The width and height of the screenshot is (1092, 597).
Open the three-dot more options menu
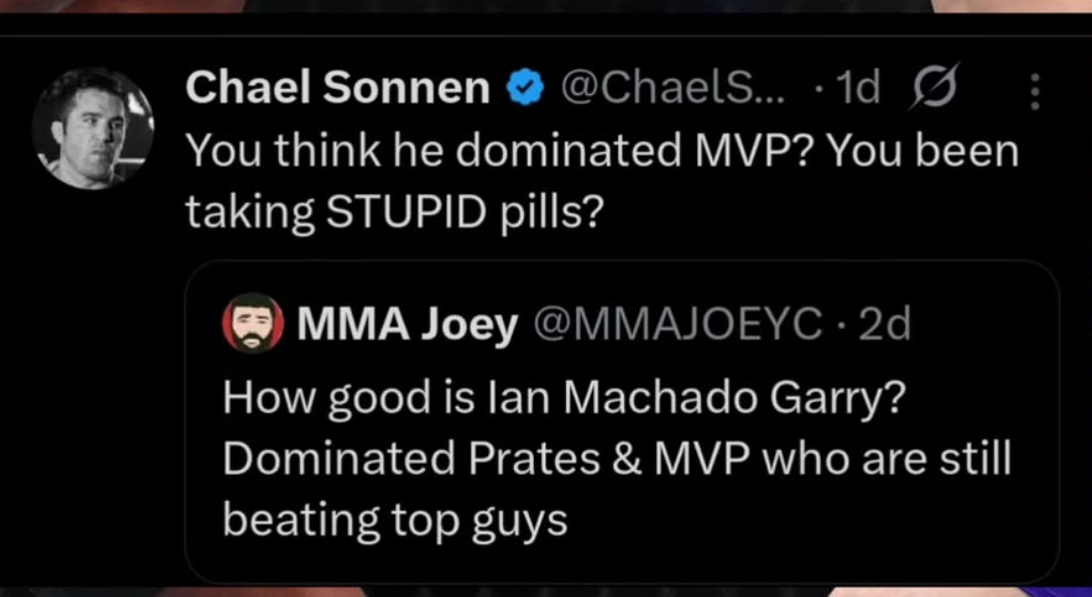click(1035, 93)
